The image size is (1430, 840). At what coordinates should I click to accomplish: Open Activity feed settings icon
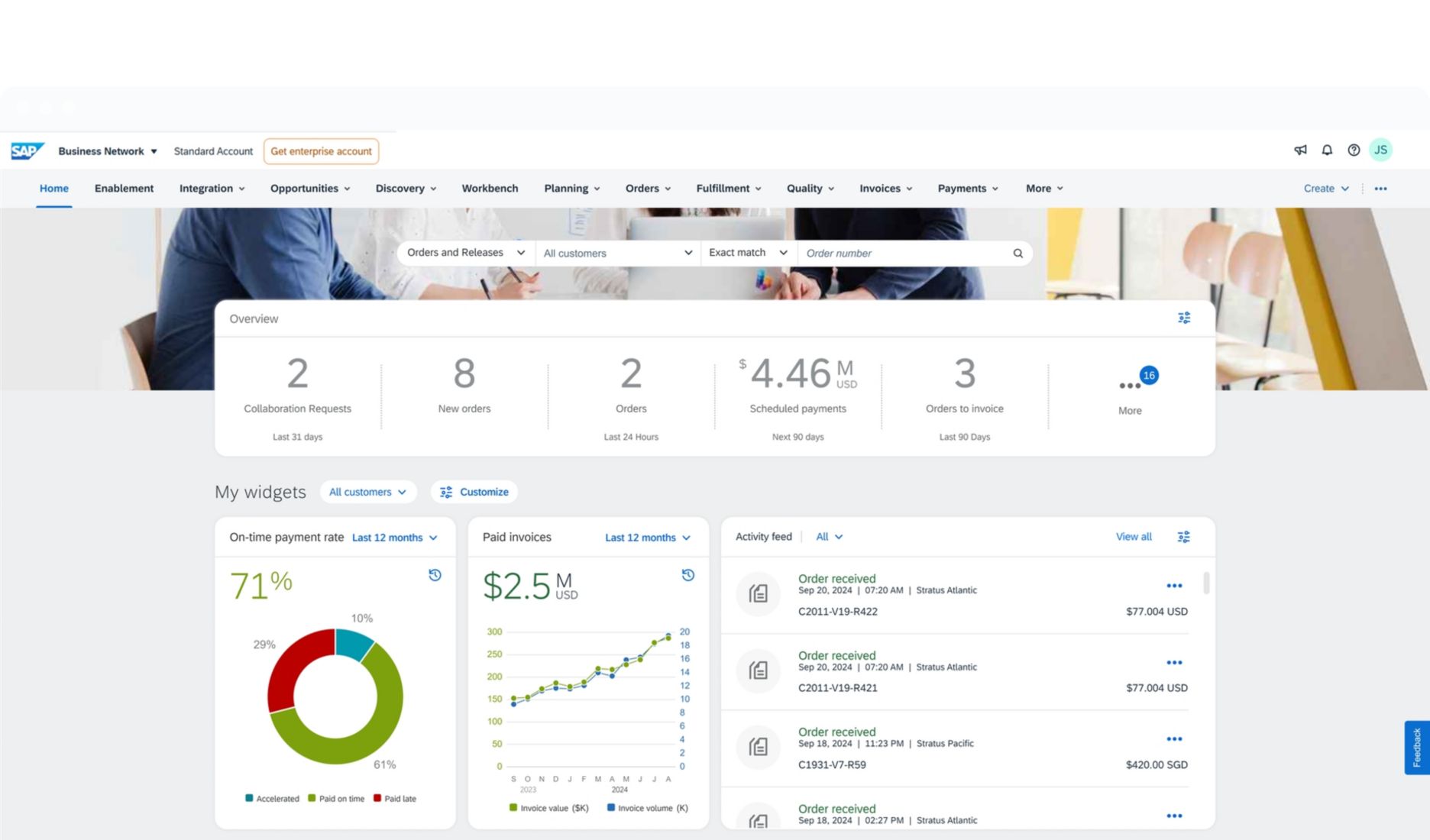coord(1183,537)
